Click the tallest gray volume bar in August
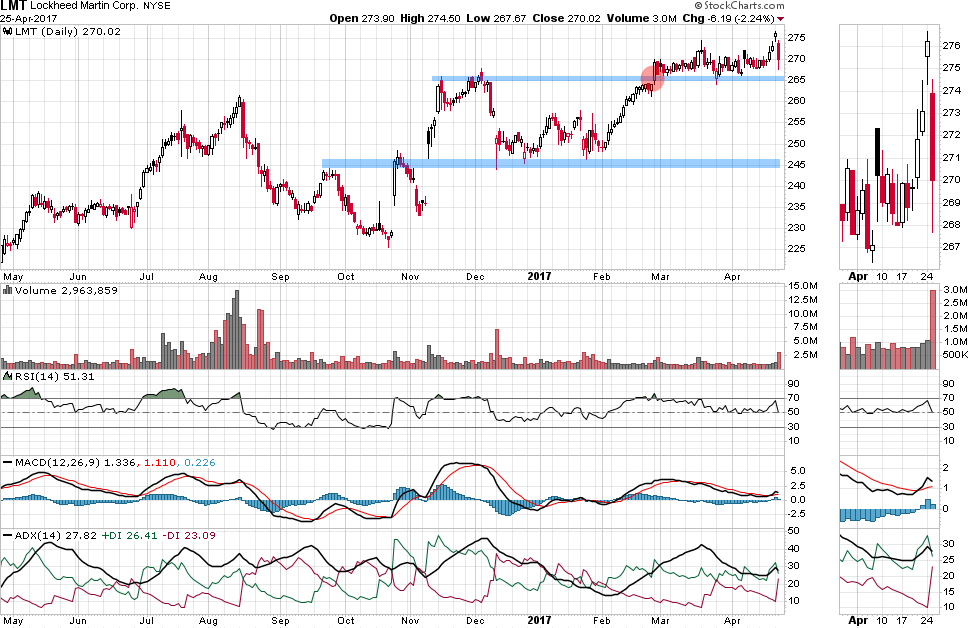Viewport: 968px width, 628px height. (236, 329)
